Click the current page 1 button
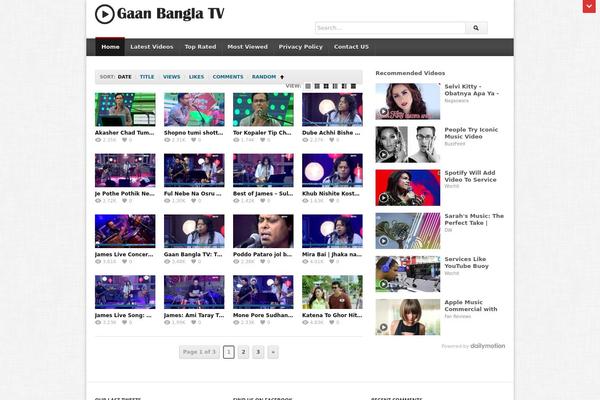This screenshot has height=400, width=600. 229,352
